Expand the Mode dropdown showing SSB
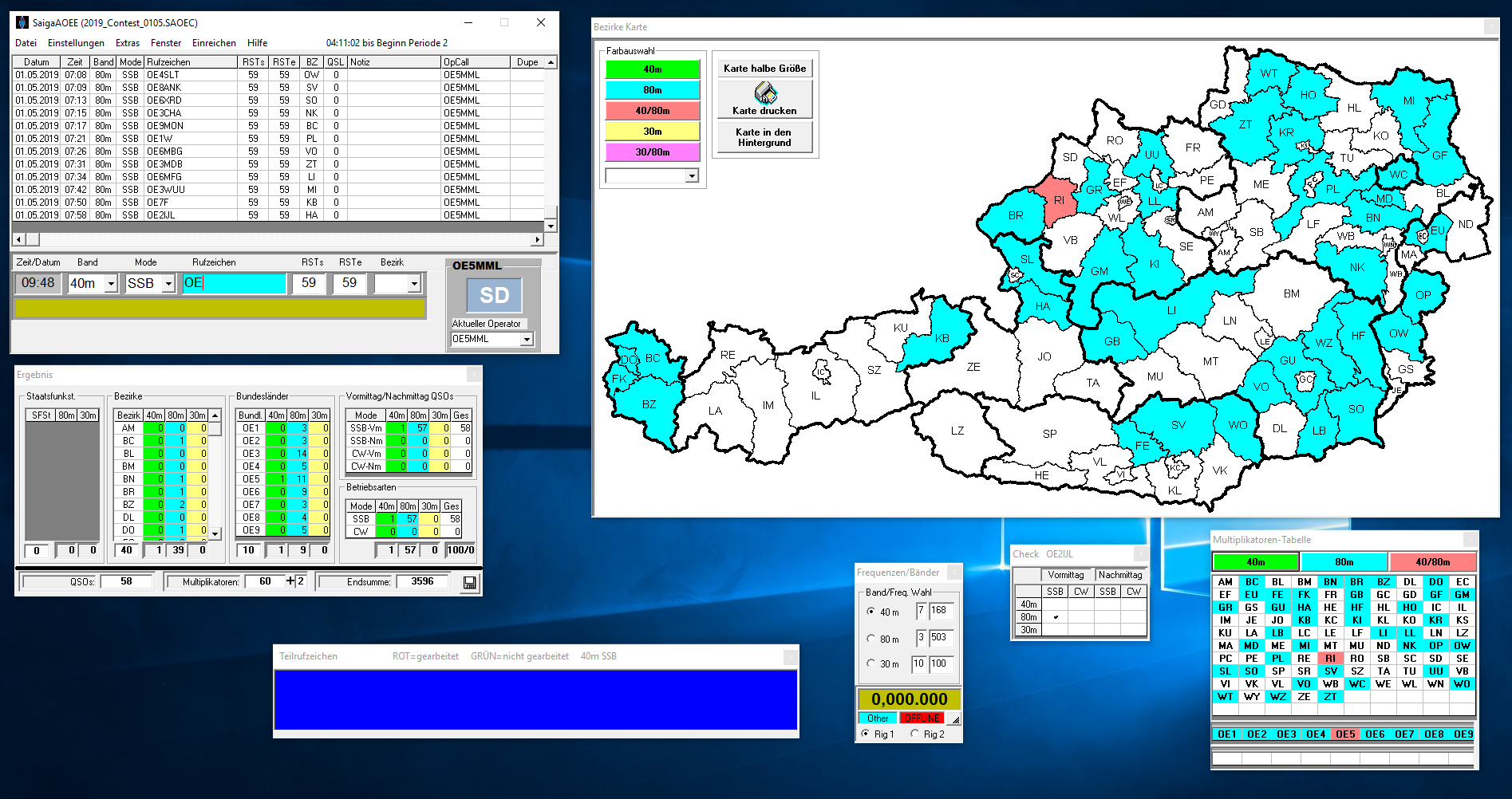The height and width of the screenshot is (799, 1512). 168,284
